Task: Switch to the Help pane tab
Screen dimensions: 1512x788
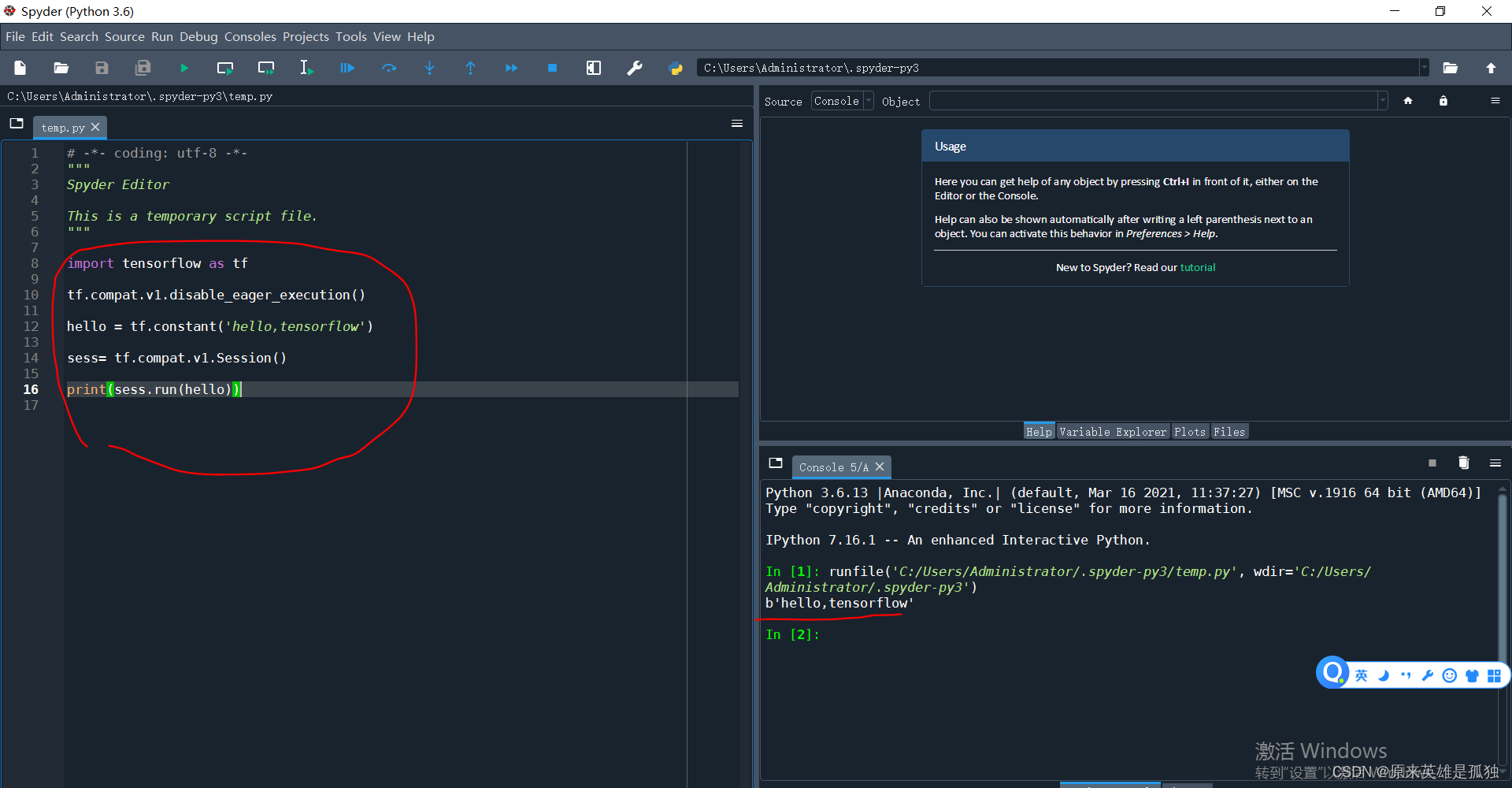Action: [1039, 431]
